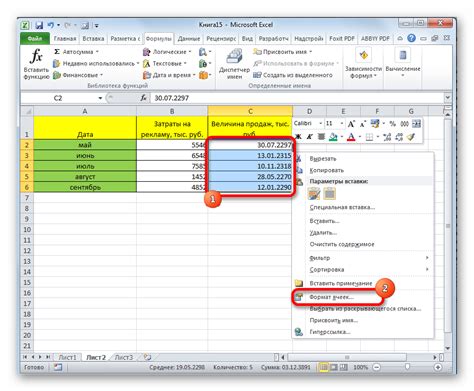
Task: Toggle bold Ж in mini toolbar
Action: [x=298, y=137]
